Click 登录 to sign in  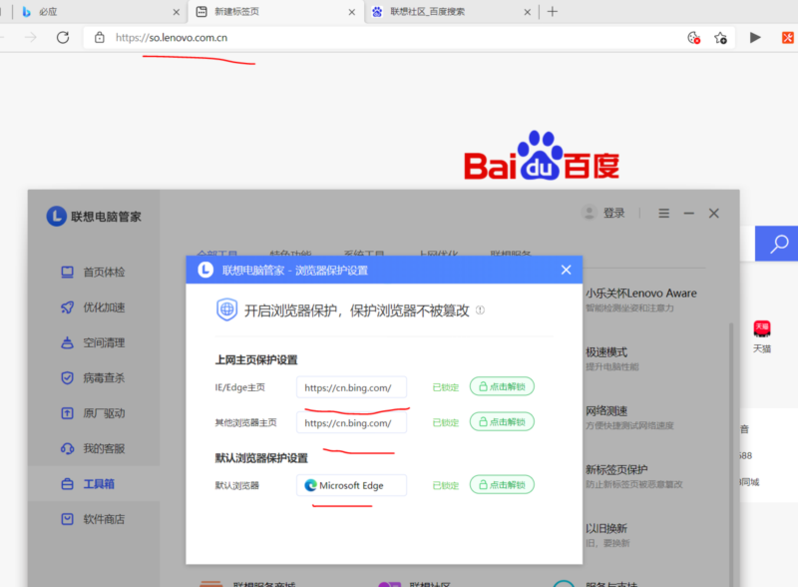click(603, 214)
